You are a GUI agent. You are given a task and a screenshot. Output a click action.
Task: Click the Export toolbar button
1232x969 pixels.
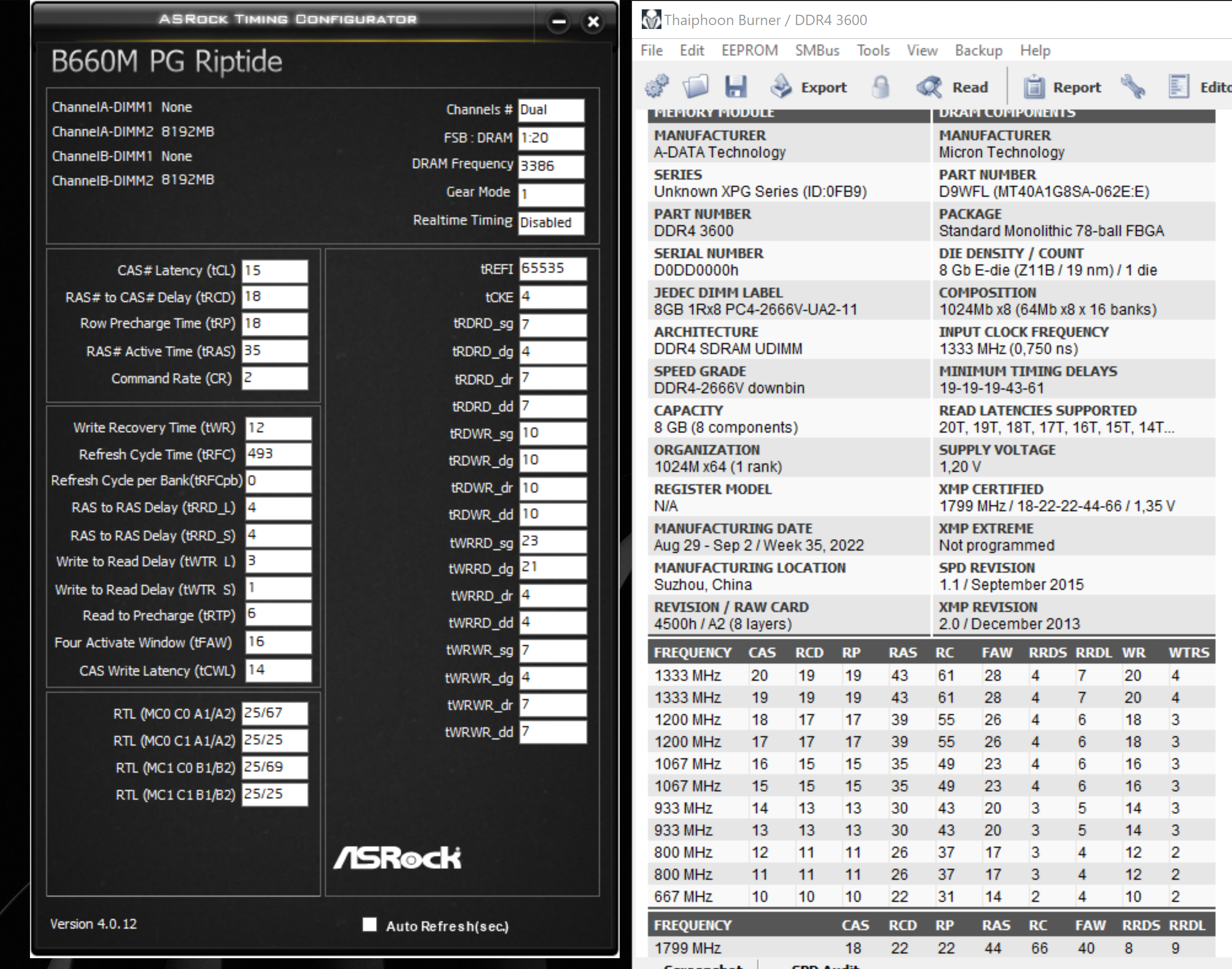coord(809,87)
